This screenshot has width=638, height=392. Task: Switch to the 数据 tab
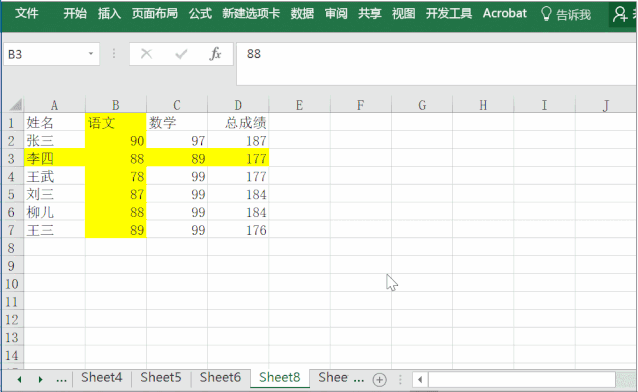(x=302, y=13)
